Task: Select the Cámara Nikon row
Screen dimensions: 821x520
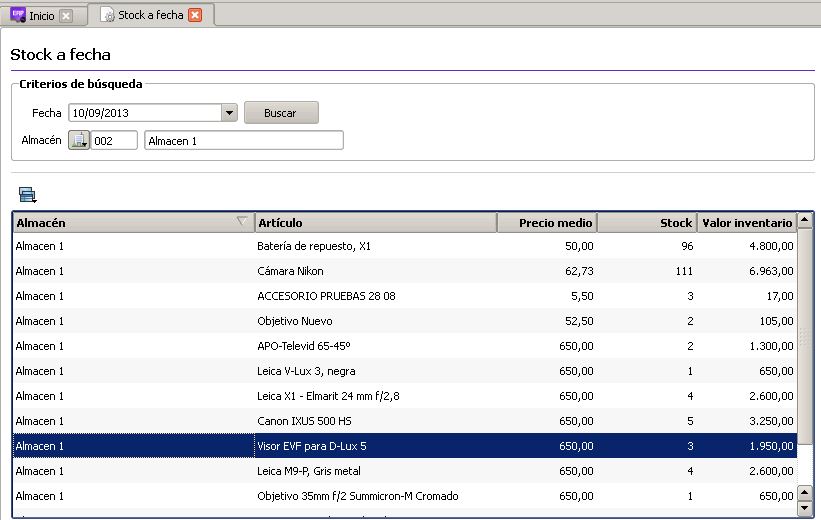Action: (x=405, y=271)
